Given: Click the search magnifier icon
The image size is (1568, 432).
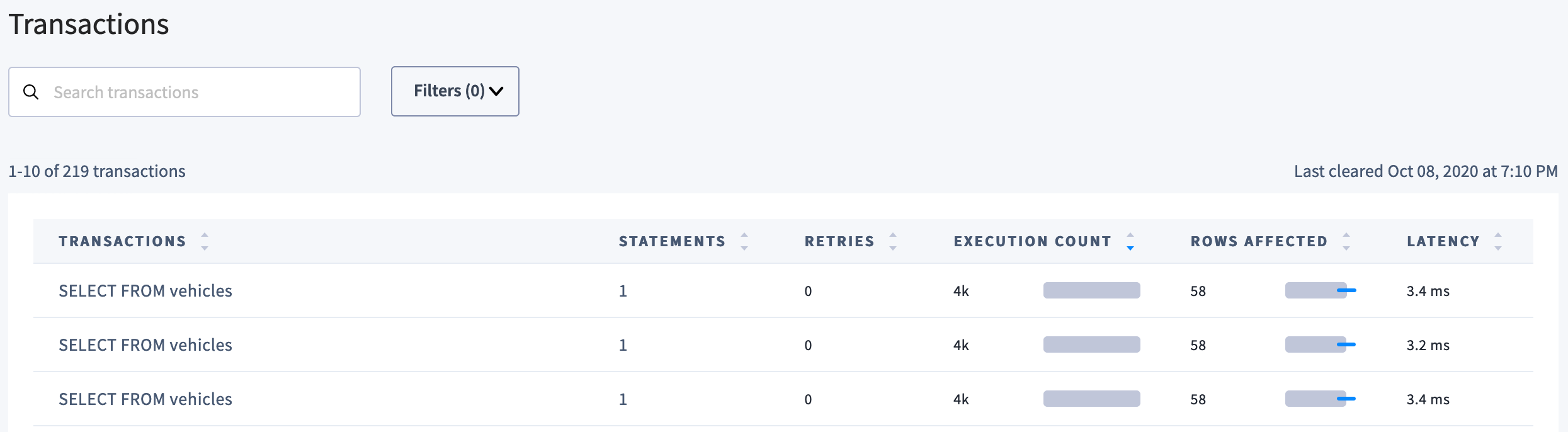Looking at the screenshot, I should (x=31, y=92).
